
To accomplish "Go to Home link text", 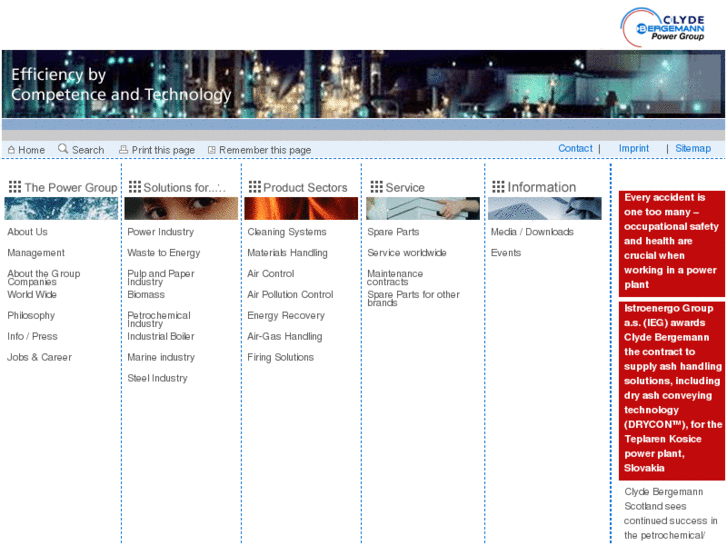I will point(32,150).
